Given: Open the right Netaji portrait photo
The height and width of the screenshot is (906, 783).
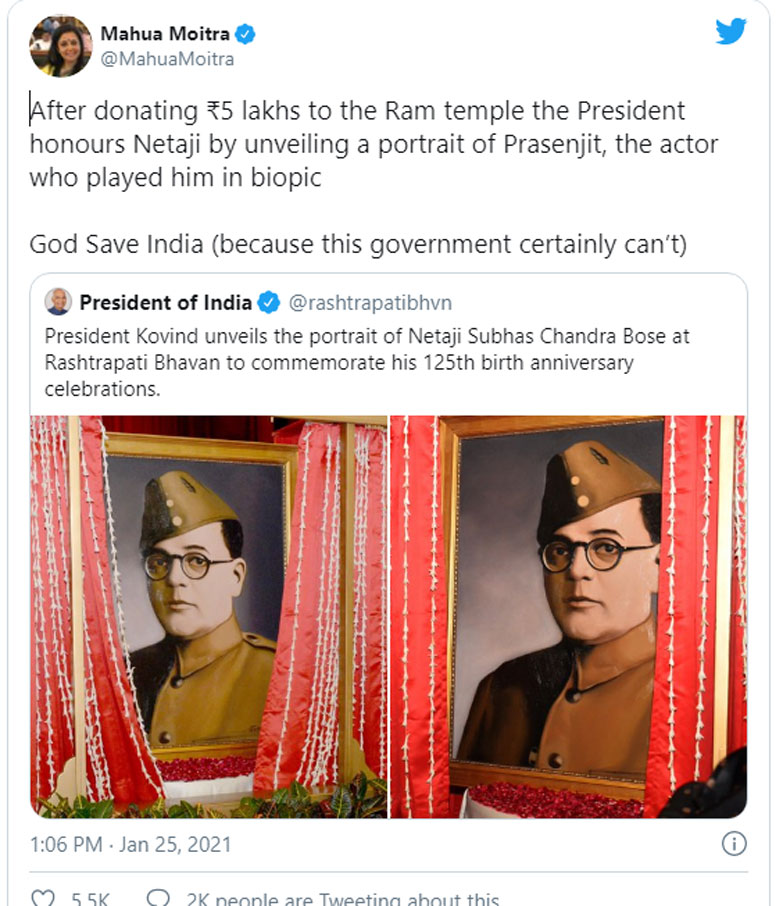Looking at the screenshot, I should click(x=568, y=617).
